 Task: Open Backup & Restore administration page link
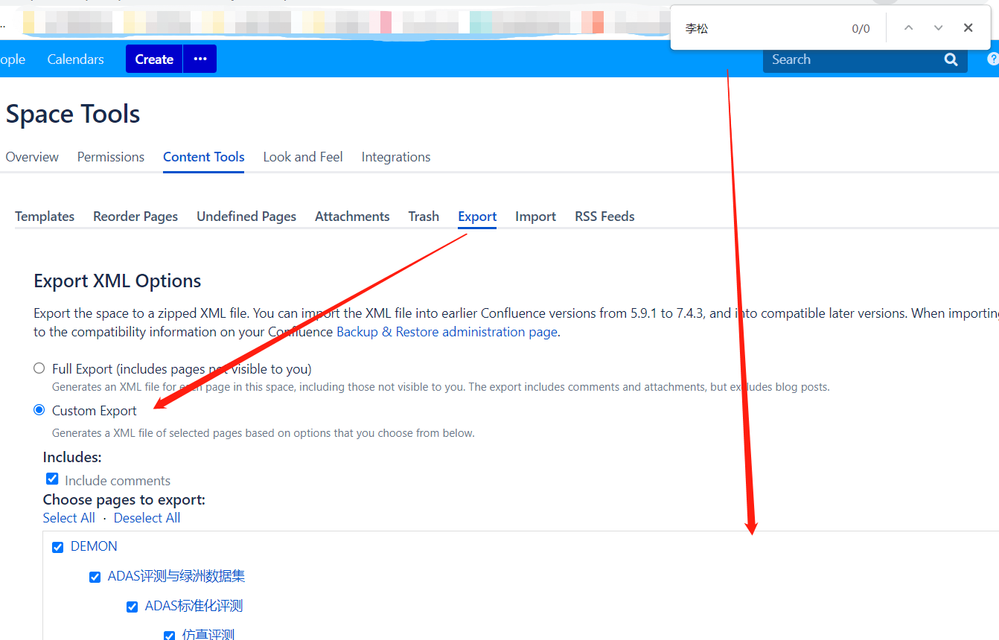pyautogui.click(x=447, y=332)
